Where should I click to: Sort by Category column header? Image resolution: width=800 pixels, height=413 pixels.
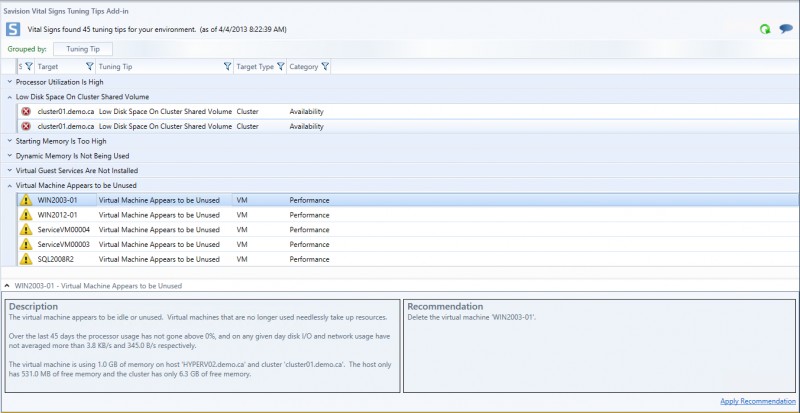pos(304,66)
